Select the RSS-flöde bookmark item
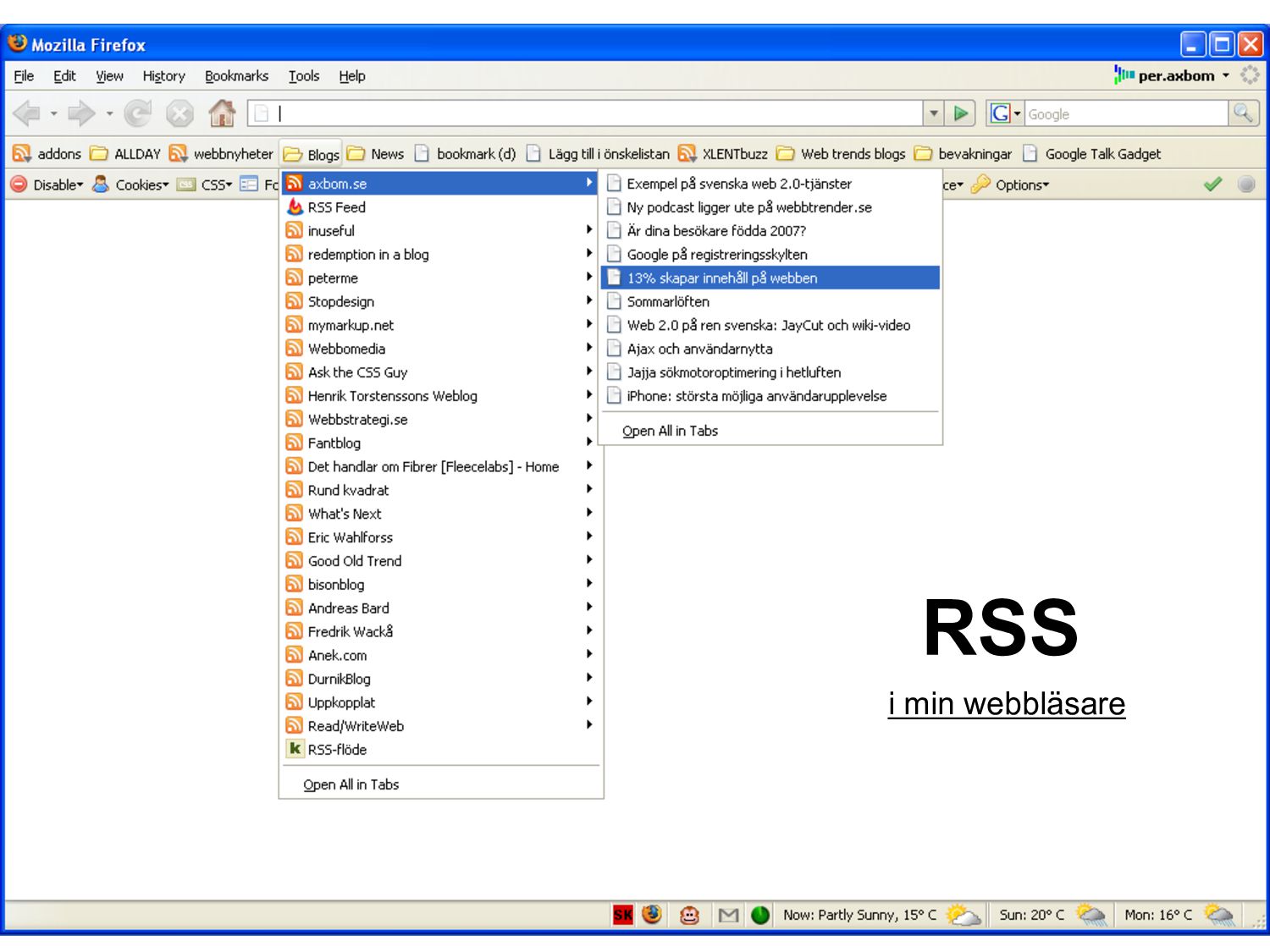Viewport: 1270px width, 952px height. 441,750
